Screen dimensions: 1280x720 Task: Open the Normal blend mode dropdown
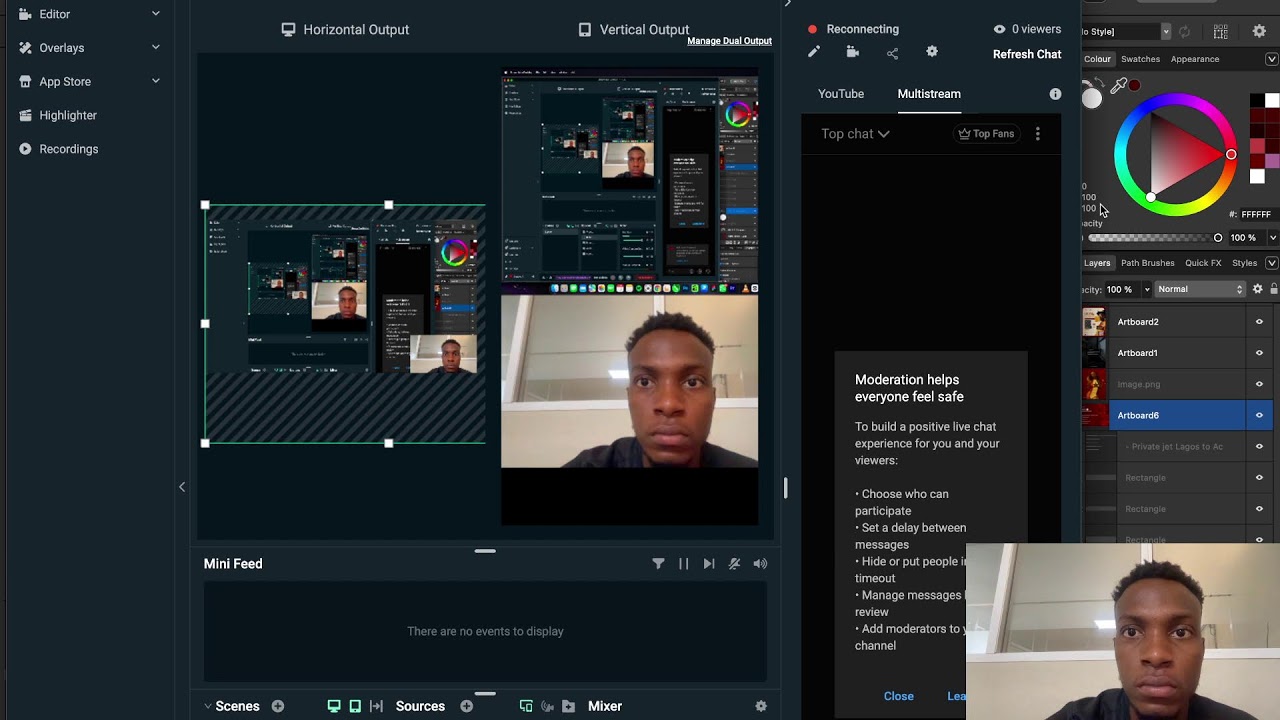pyautogui.click(x=1200, y=289)
